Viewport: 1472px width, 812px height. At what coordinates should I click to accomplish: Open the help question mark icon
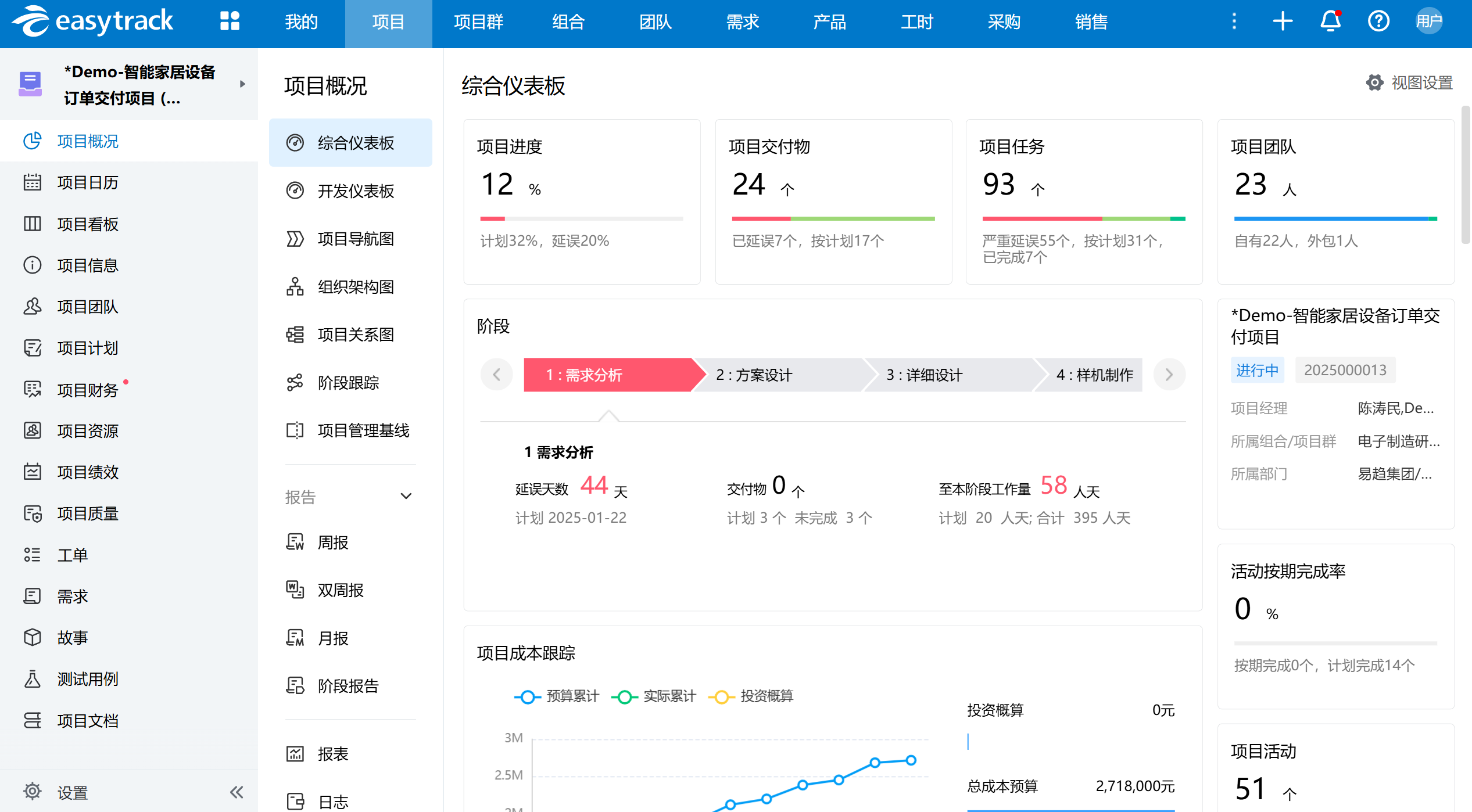point(1378,21)
